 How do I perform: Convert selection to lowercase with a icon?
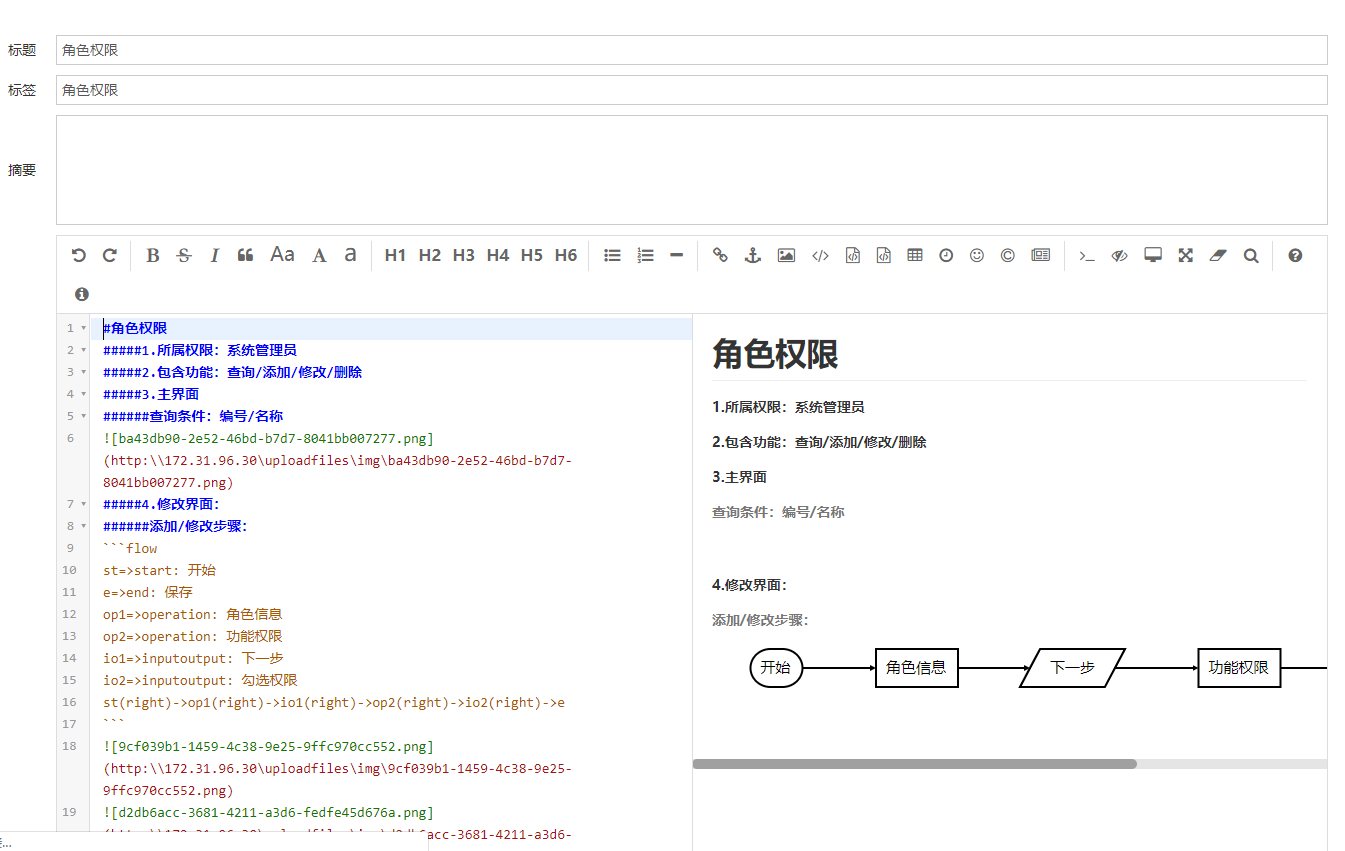point(350,256)
